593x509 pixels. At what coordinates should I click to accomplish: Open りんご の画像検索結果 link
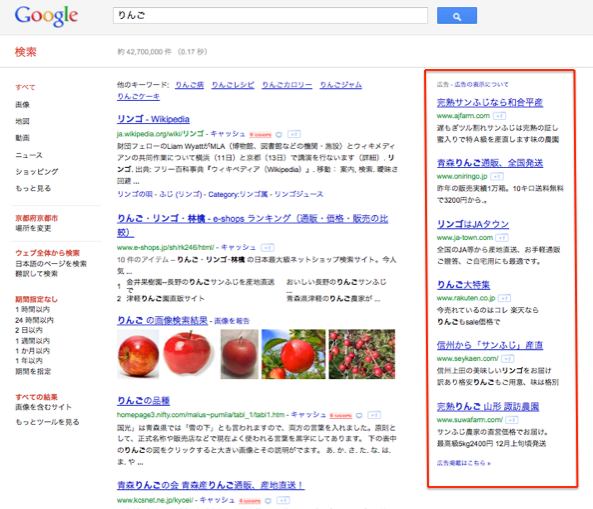tap(162, 320)
